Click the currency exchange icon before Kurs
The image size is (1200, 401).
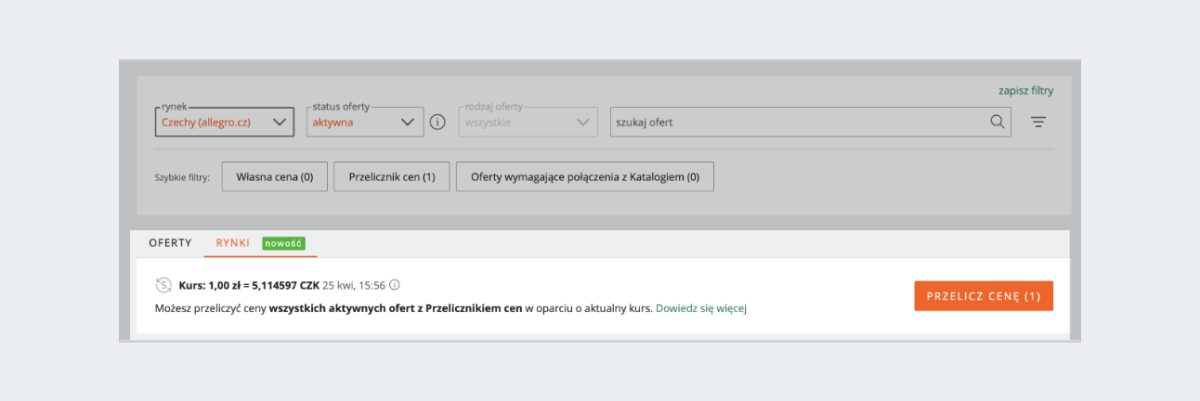point(164,285)
